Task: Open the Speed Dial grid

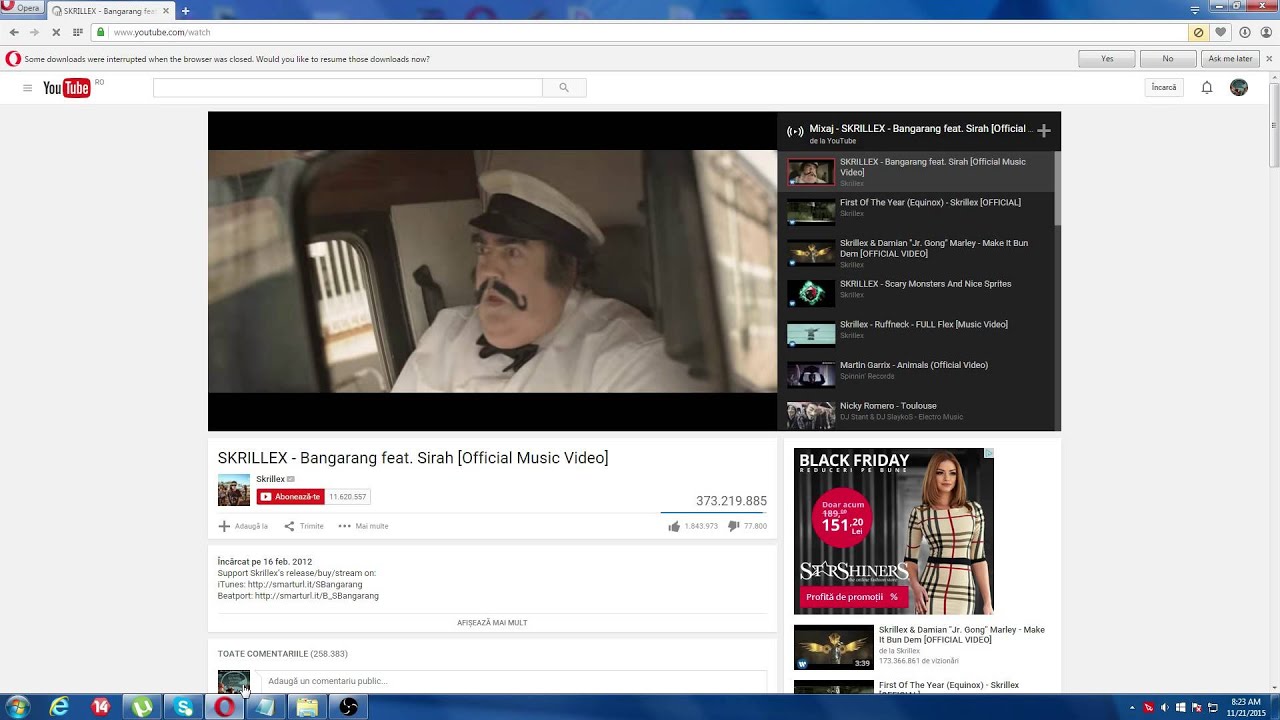Action: 78,32
